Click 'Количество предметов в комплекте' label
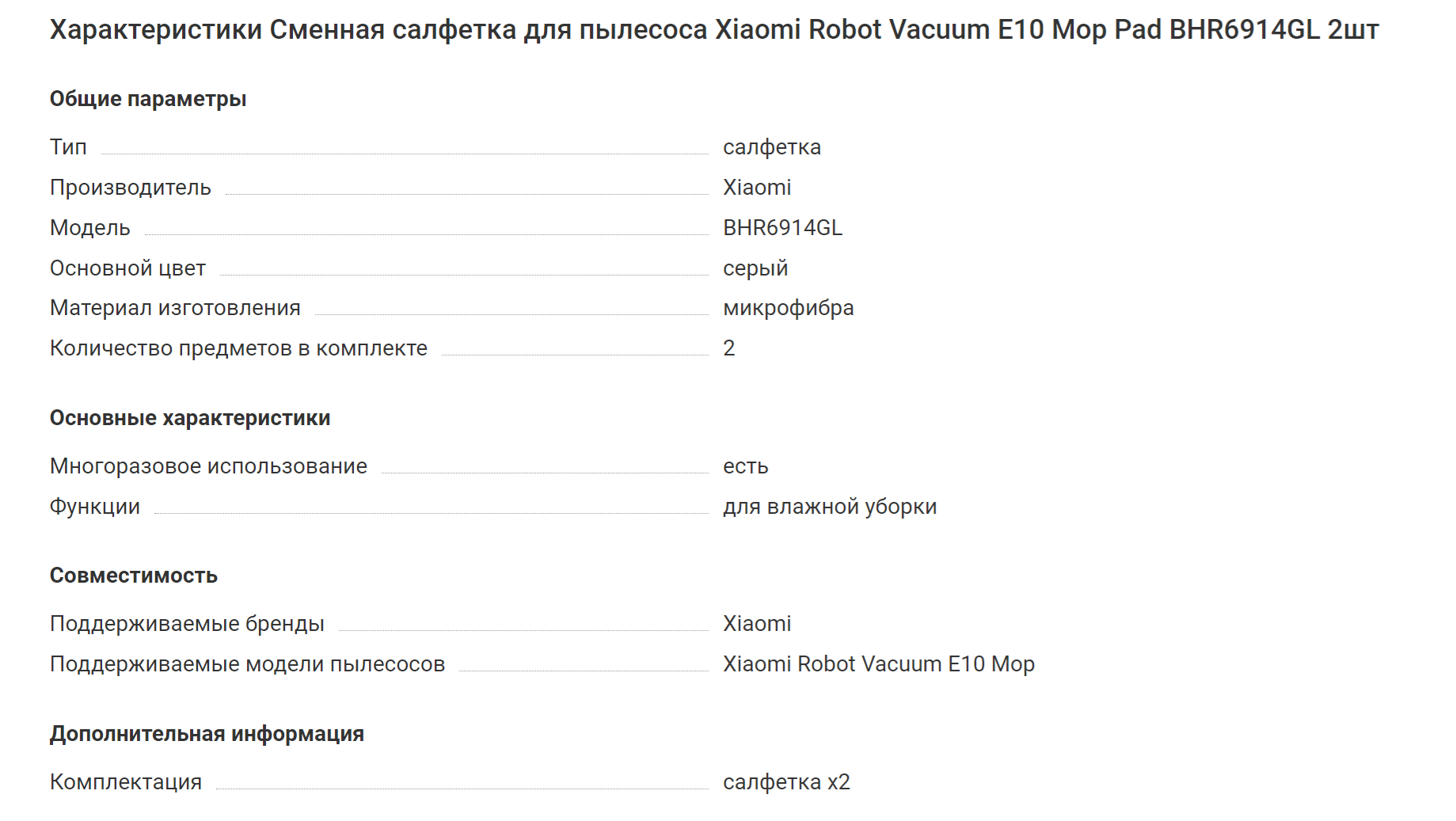The image size is (1456, 821). pyautogui.click(x=238, y=348)
